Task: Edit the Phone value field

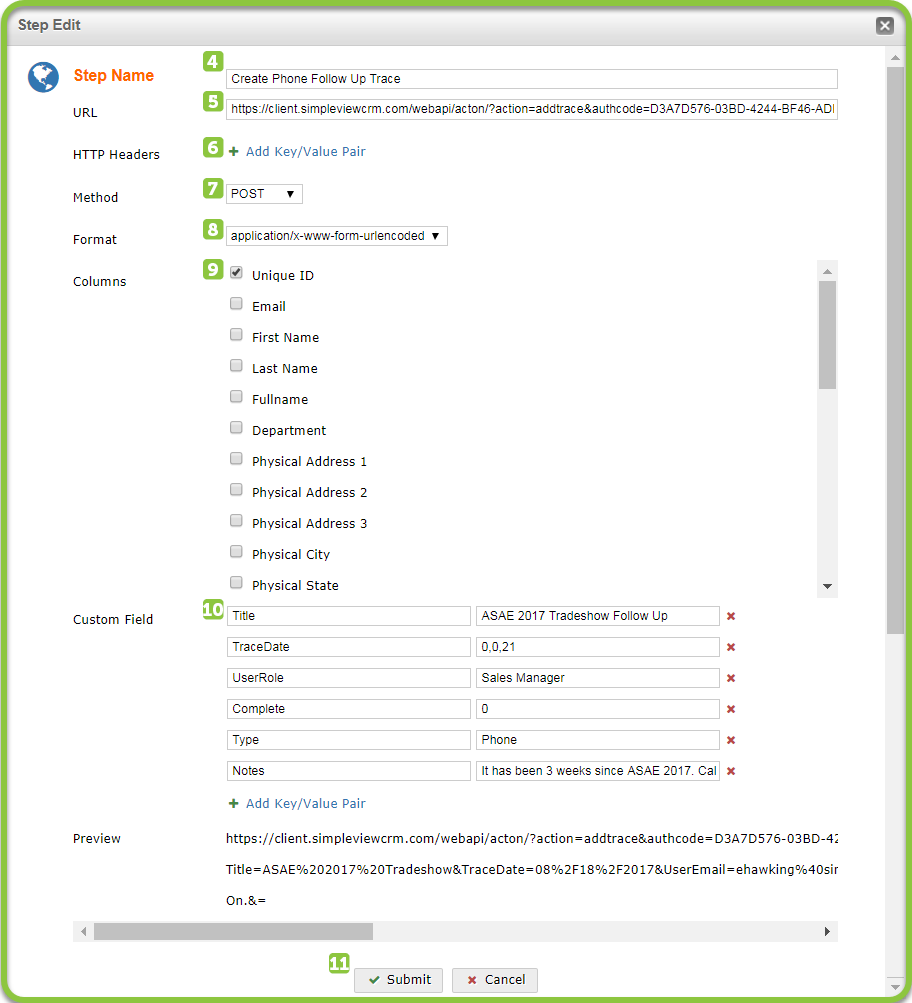Action: (x=597, y=740)
